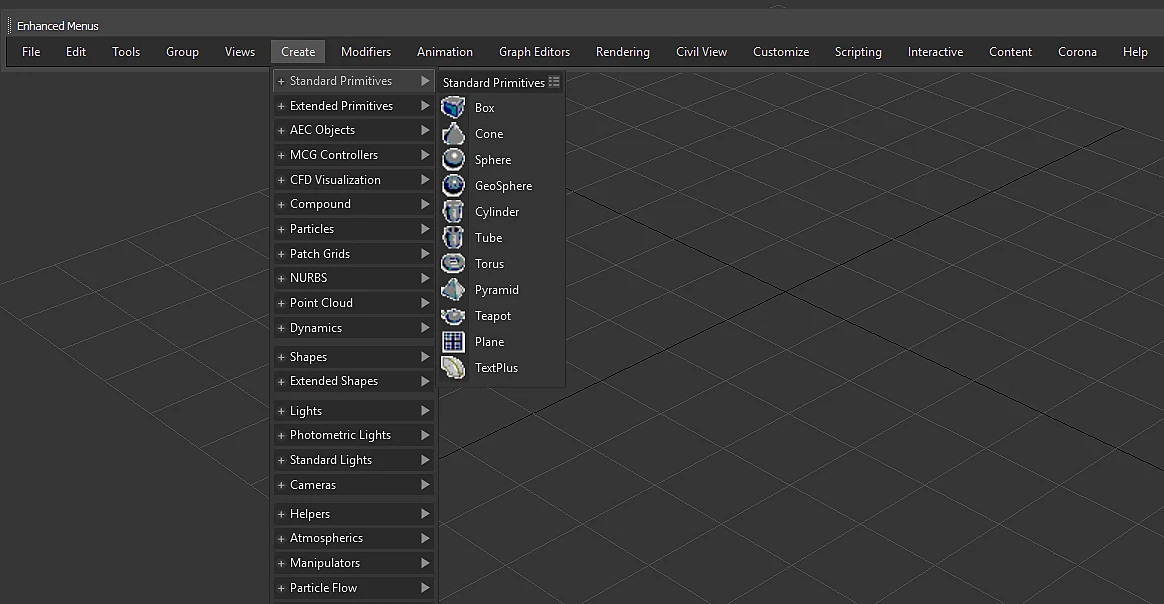Open the Civil View menu

pos(702,52)
